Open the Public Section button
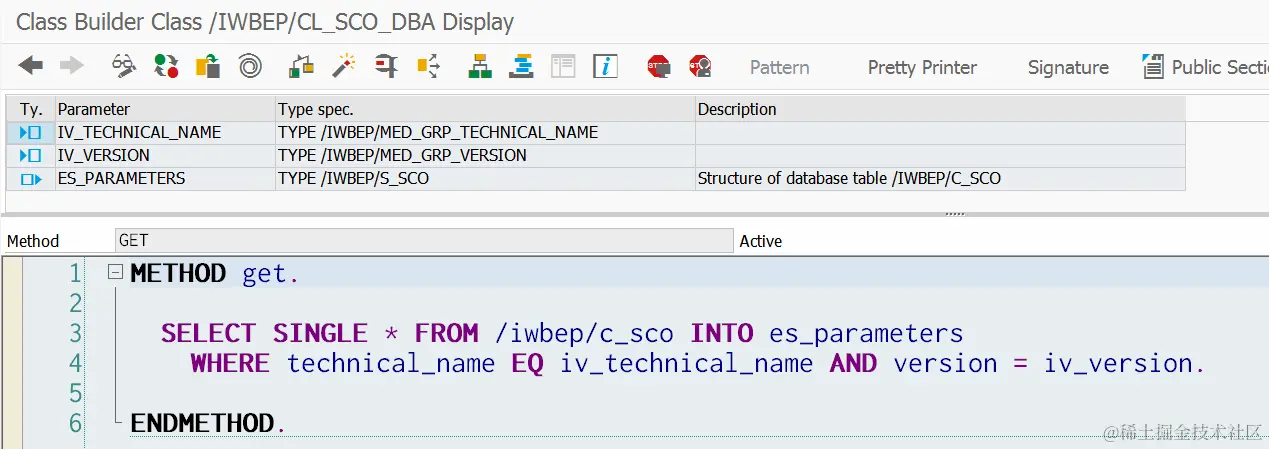This screenshot has height=449, width=1269. click(1205, 67)
